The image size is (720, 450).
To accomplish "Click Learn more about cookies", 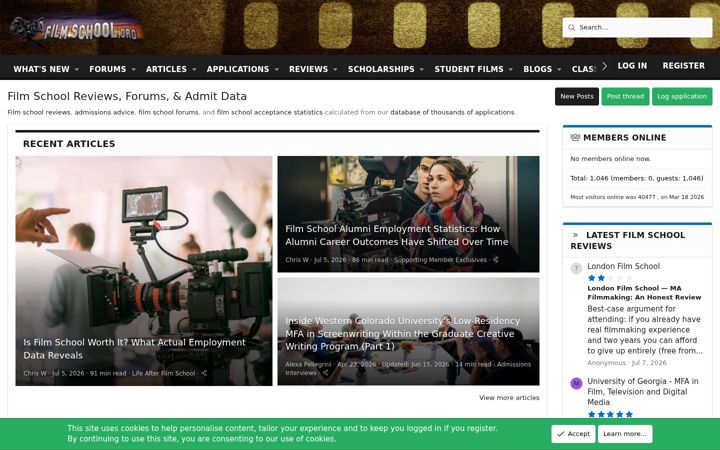I will point(624,434).
